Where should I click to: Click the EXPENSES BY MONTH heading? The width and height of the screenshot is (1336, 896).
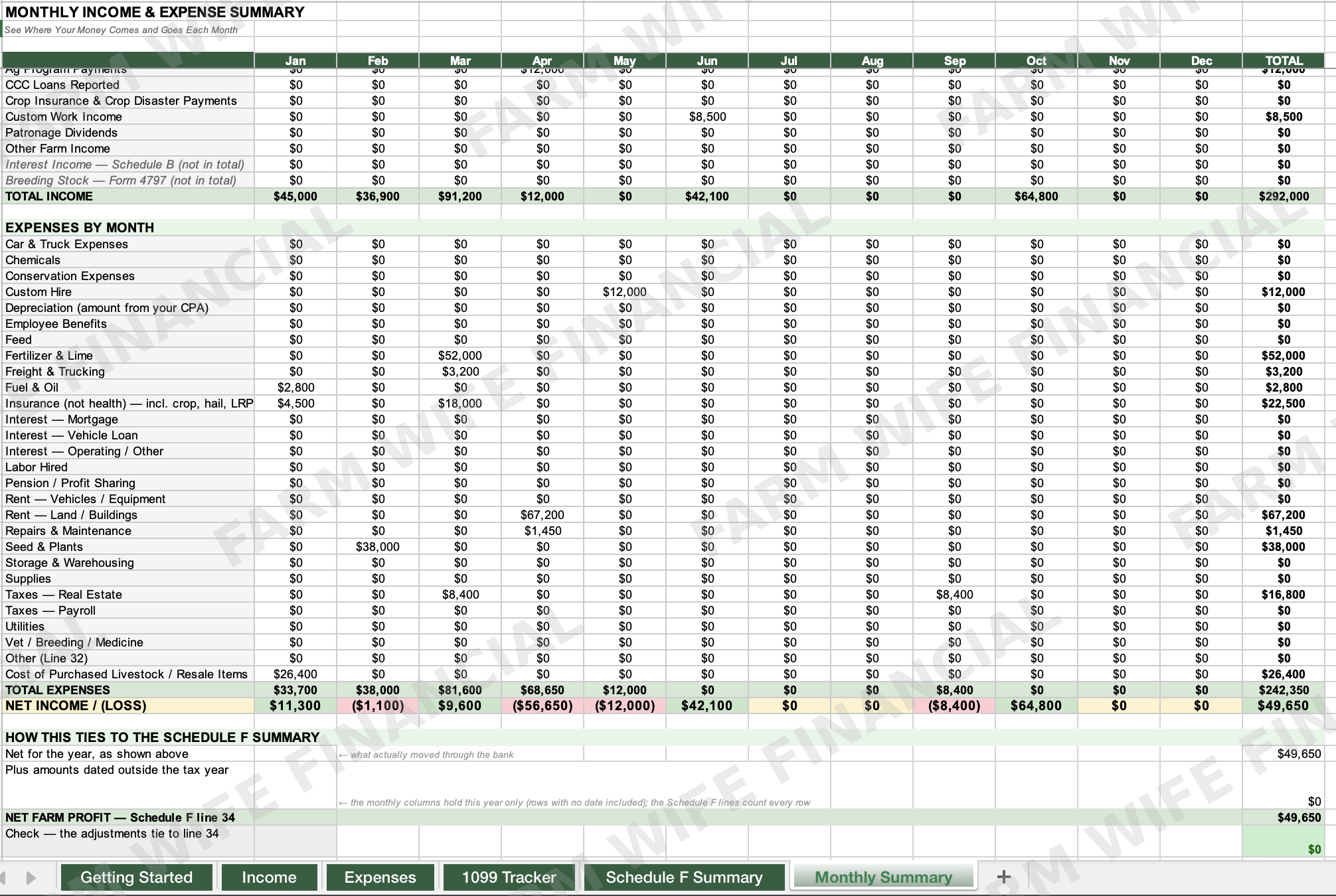[x=80, y=228]
